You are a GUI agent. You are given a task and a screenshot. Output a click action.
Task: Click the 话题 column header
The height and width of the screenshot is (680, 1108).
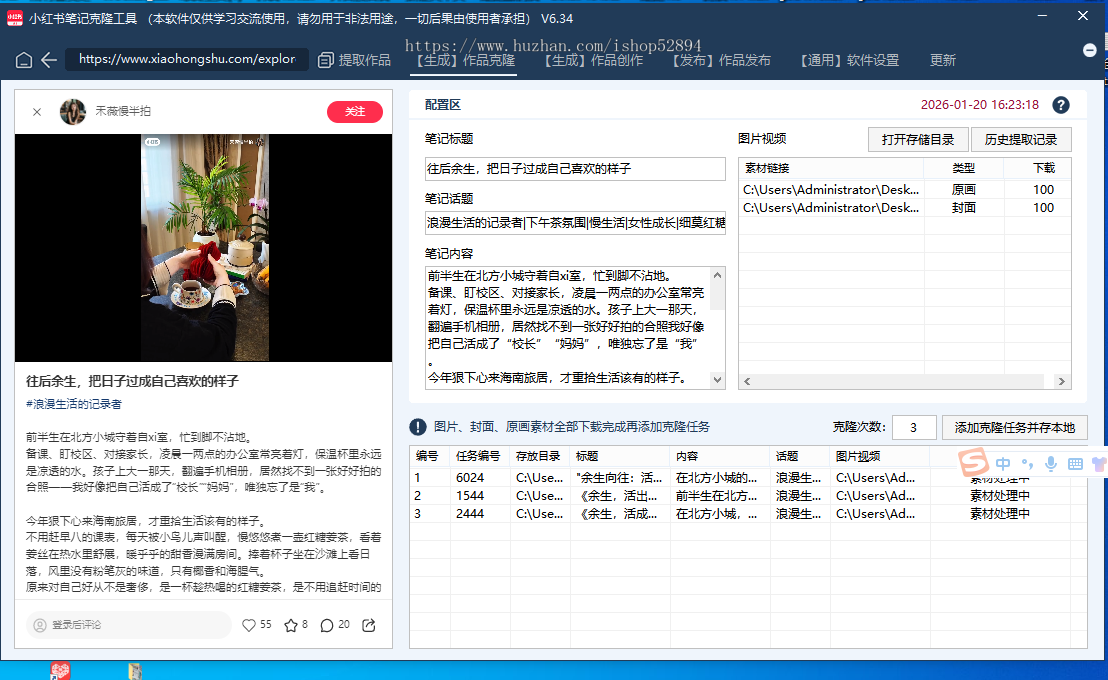[800, 457]
